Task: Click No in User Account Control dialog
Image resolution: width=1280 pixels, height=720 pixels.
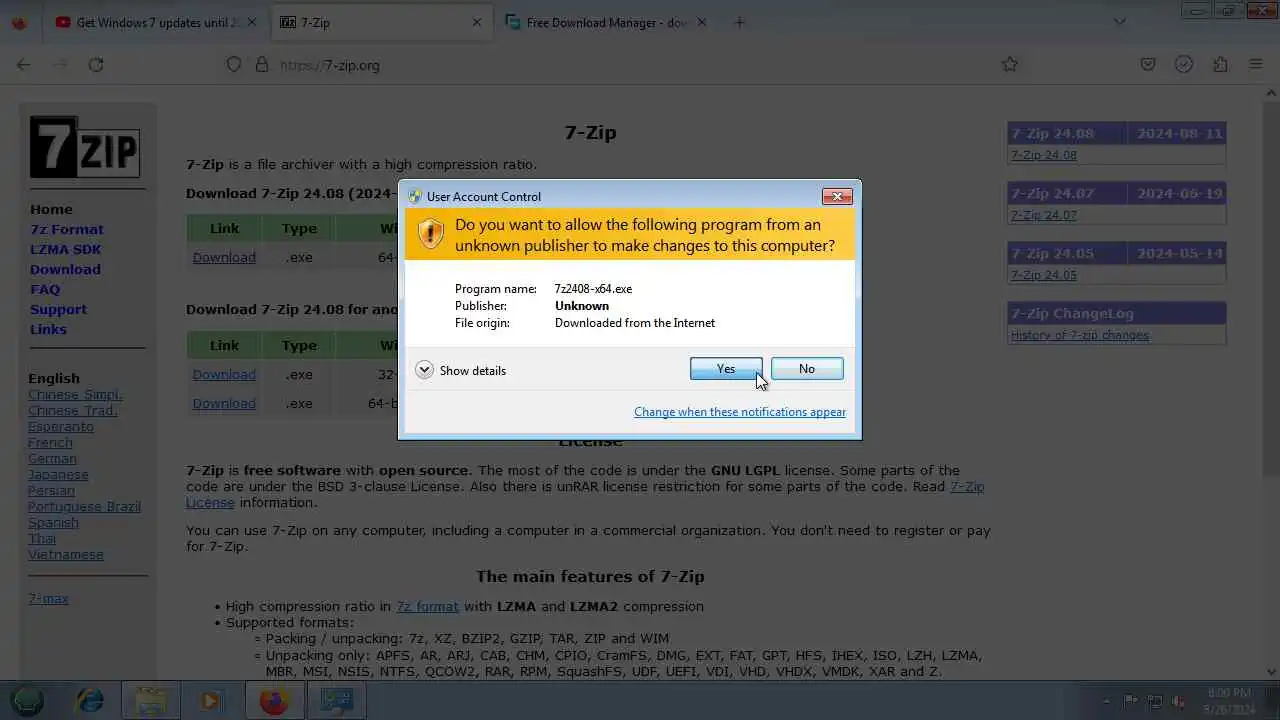Action: [x=807, y=369]
